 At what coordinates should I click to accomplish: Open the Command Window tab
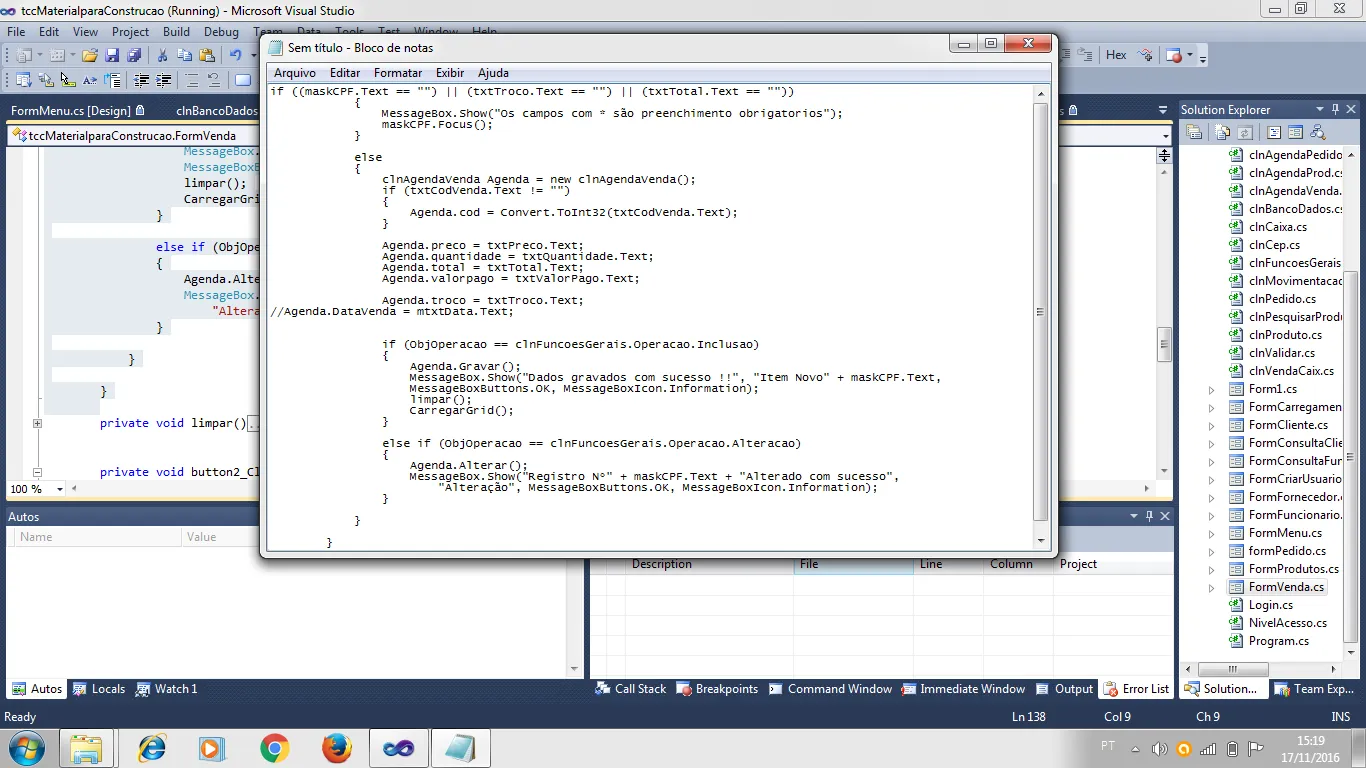[x=830, y=689]
